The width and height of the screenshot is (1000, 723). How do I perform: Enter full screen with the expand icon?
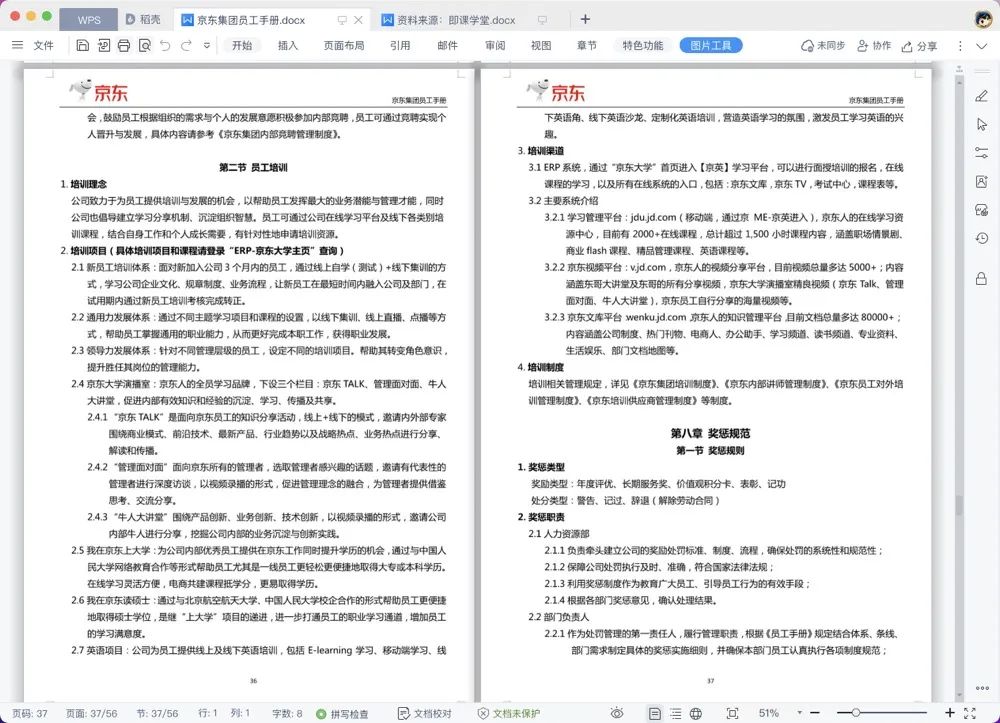(x=970, y=713)
